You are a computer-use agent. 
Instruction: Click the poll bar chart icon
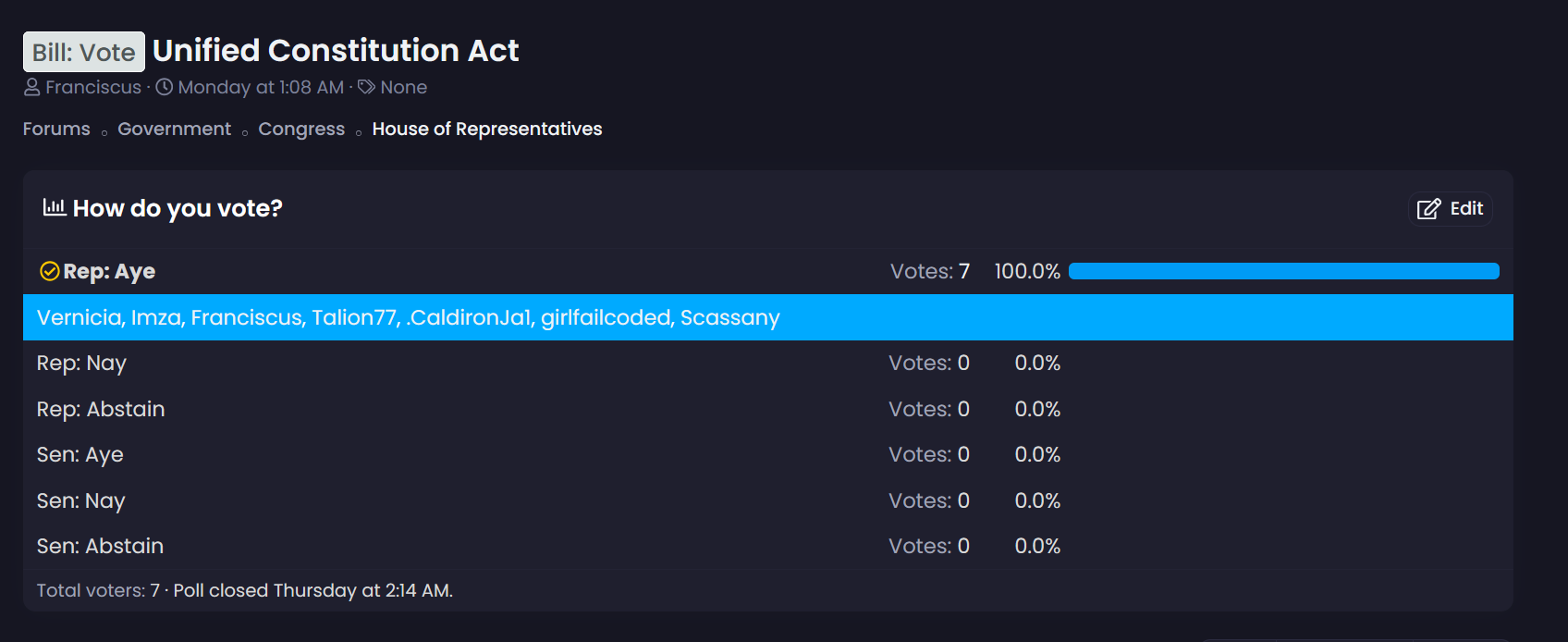[x=55, y=207]
